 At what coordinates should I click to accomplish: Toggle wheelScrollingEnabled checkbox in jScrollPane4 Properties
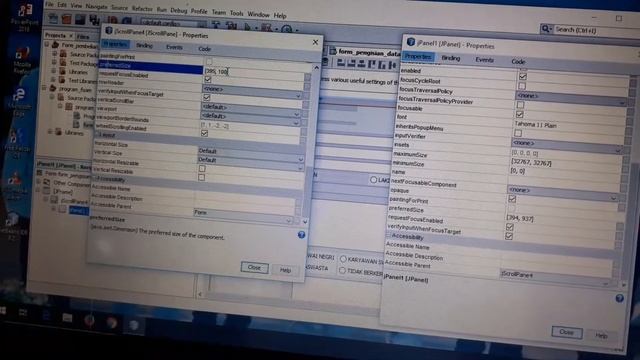tap(204, 133)
